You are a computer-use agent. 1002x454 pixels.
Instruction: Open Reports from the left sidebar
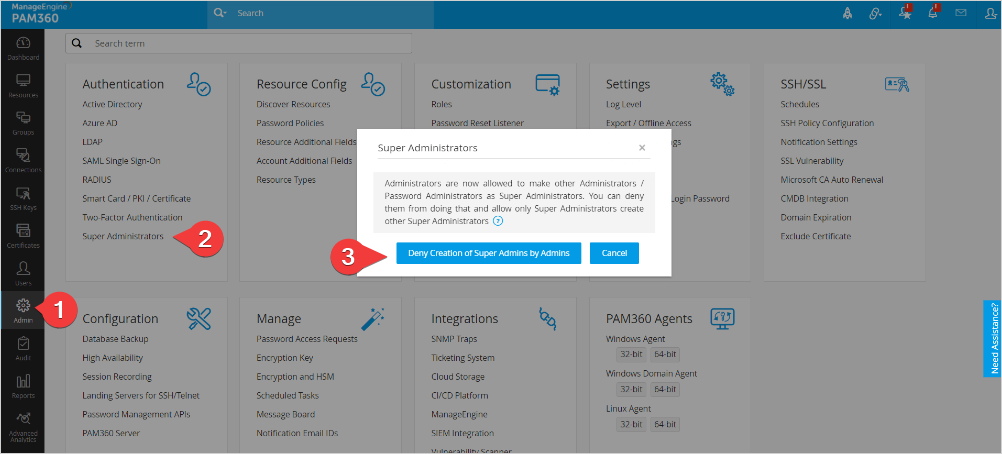point(23,385)
